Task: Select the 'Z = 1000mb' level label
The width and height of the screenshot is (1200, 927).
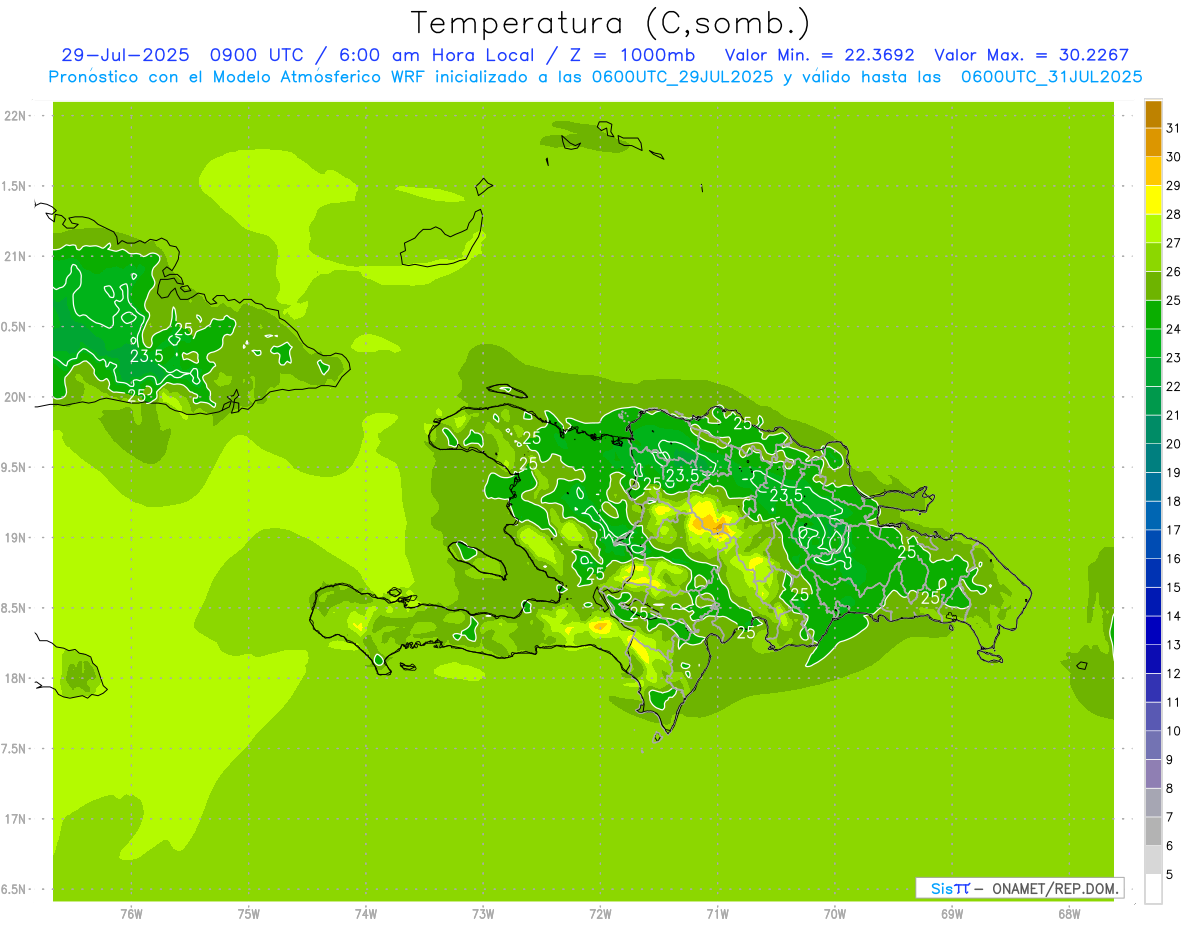Action: pyautogui.click(x=632, y=55)
